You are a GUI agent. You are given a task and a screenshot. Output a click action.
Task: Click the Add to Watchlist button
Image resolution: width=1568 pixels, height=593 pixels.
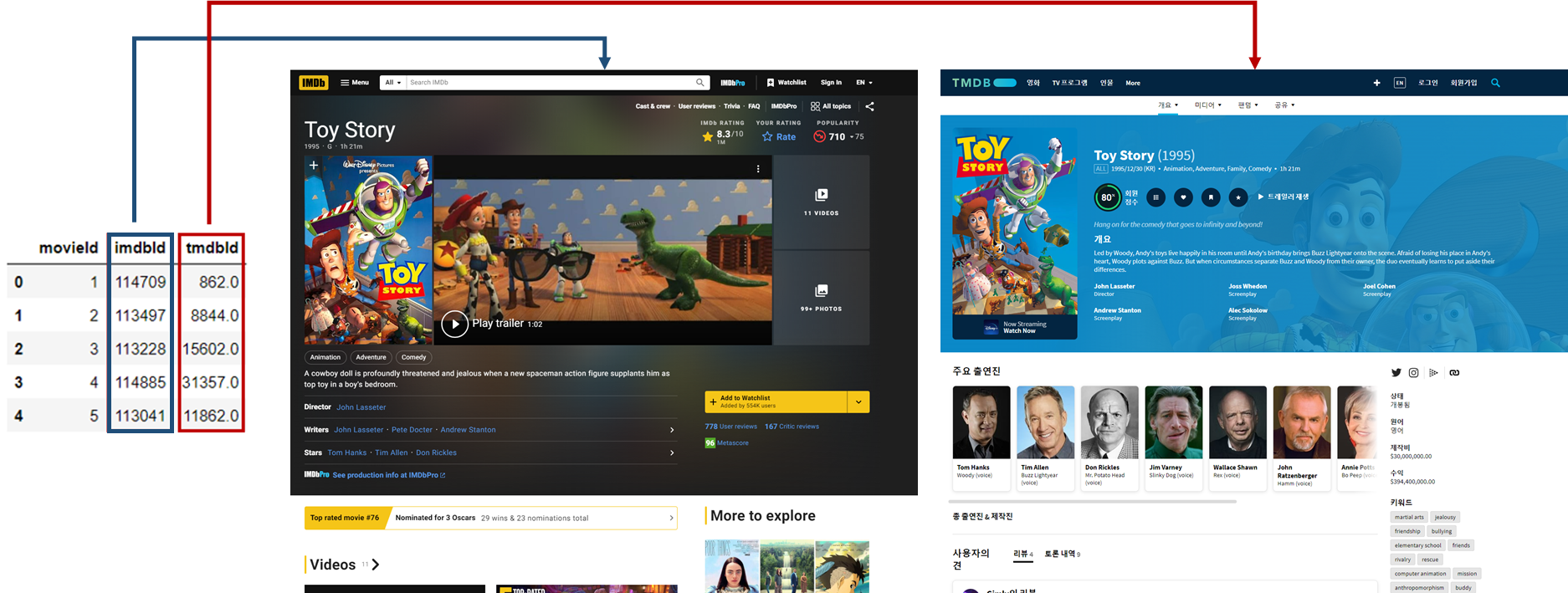(x=776, y=402)
